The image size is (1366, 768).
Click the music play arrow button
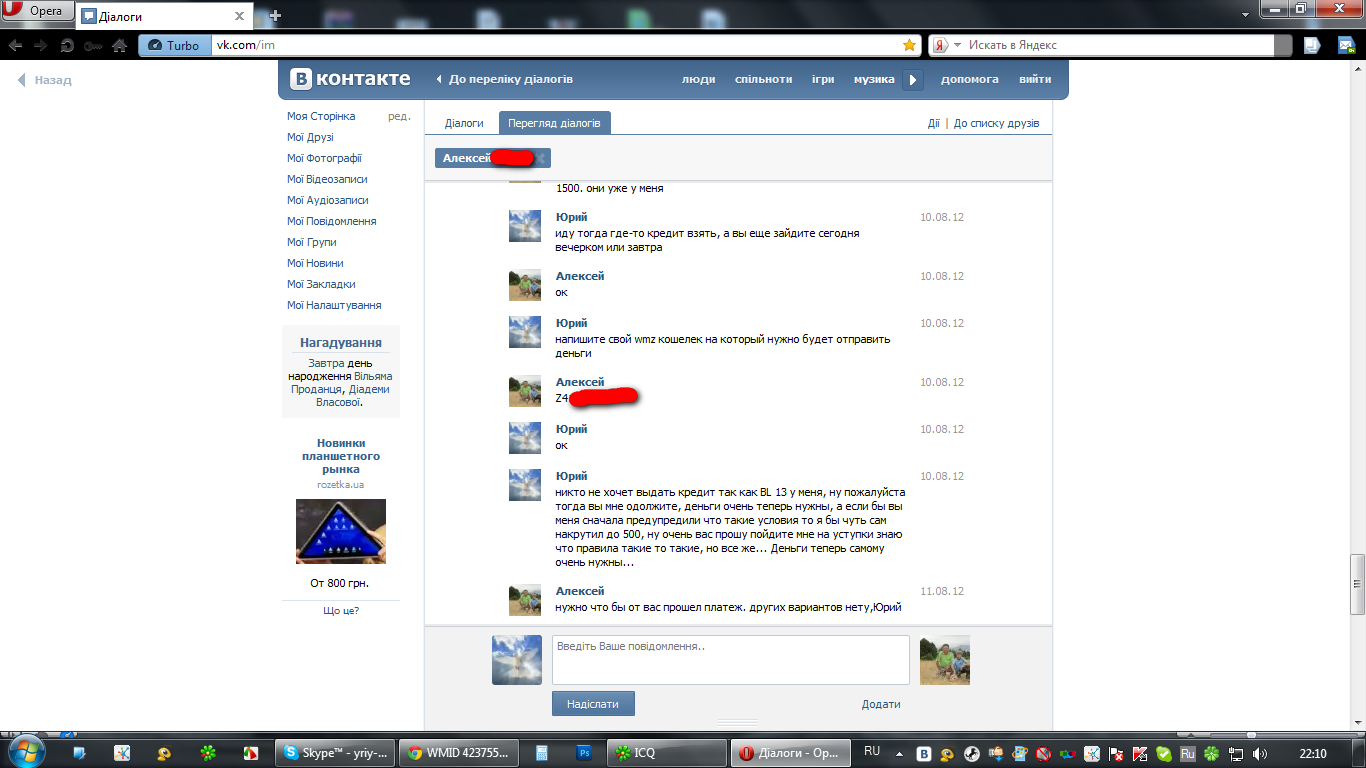[912, 80]
